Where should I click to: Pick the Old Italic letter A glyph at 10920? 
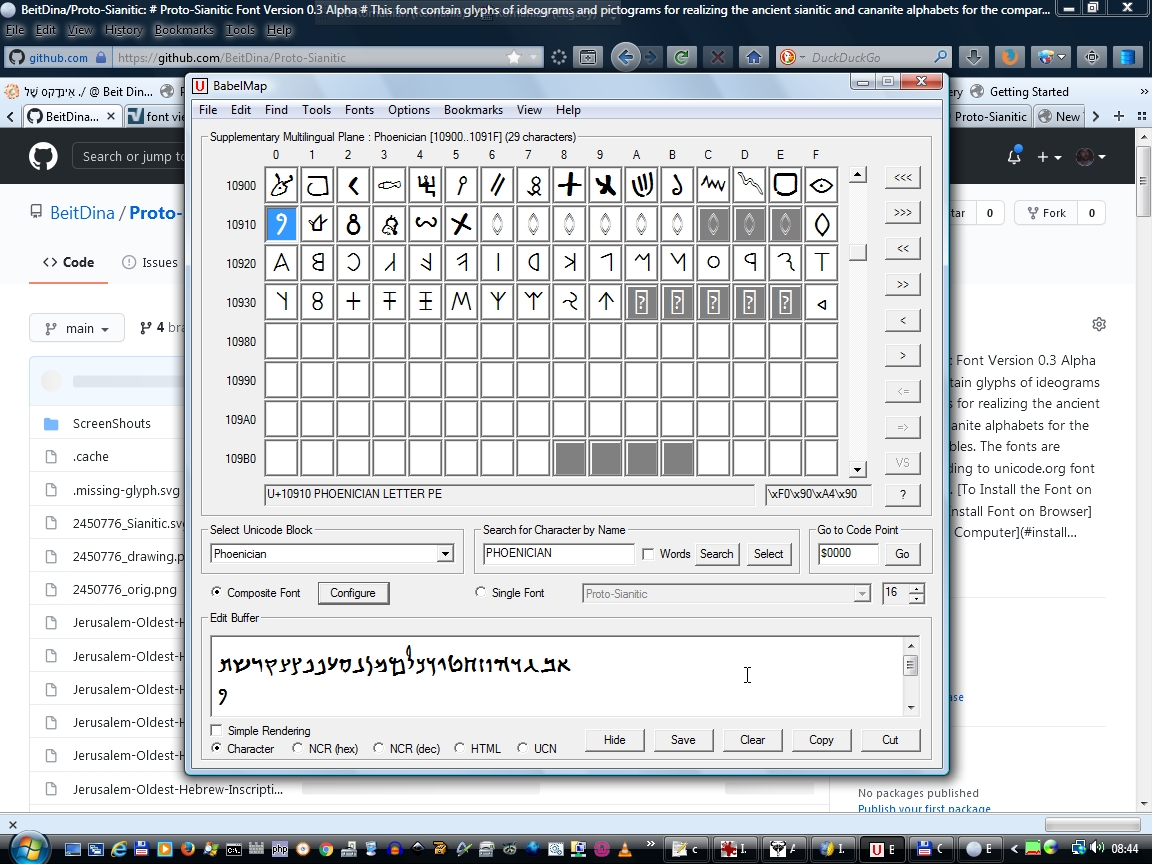click(x=281, y=263)
